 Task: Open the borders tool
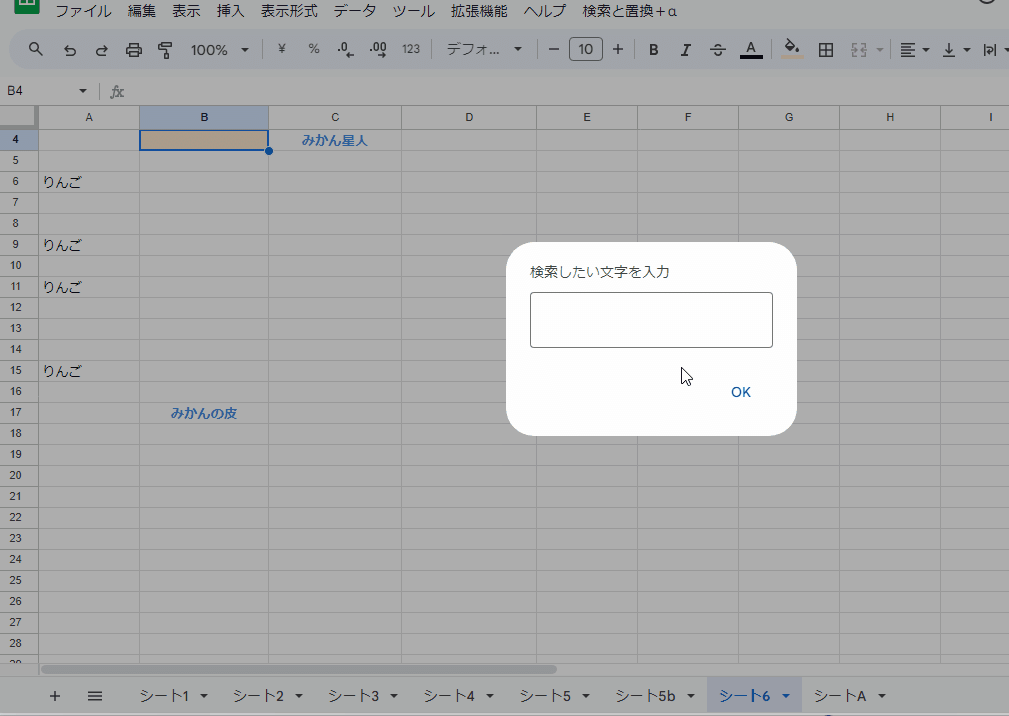pos(826,50)
